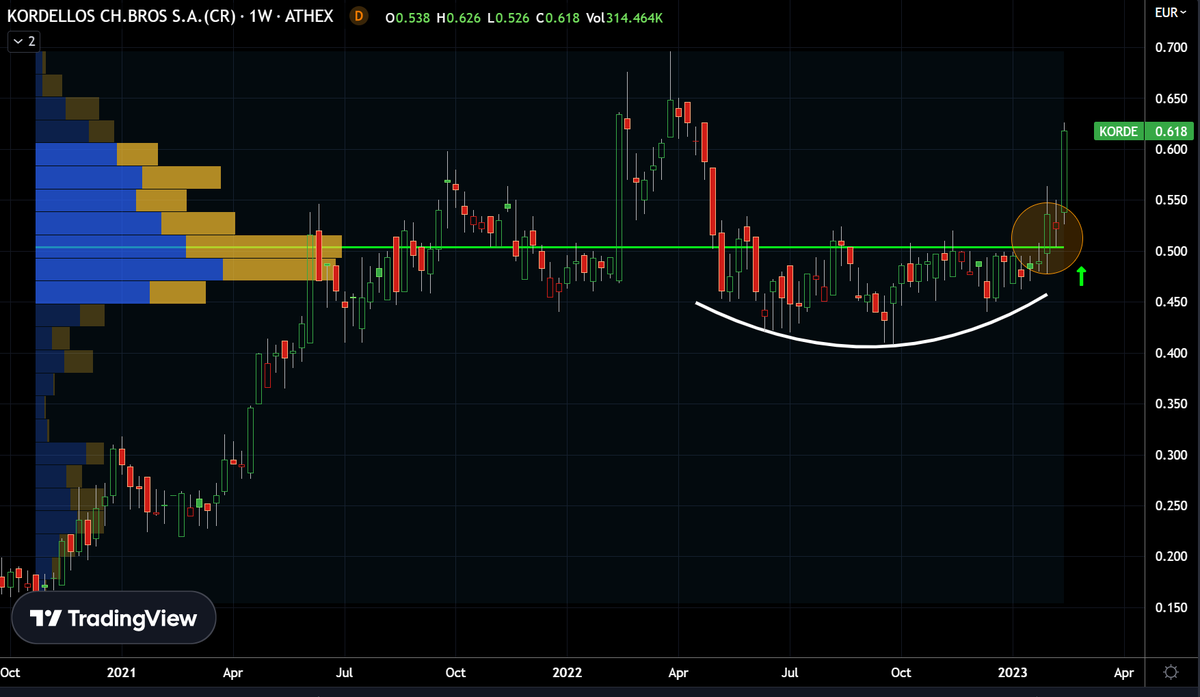Click the 0.500 price axis label
Screen dimensions: 1200x697
pyautogui.click(x=1170, y=251)
